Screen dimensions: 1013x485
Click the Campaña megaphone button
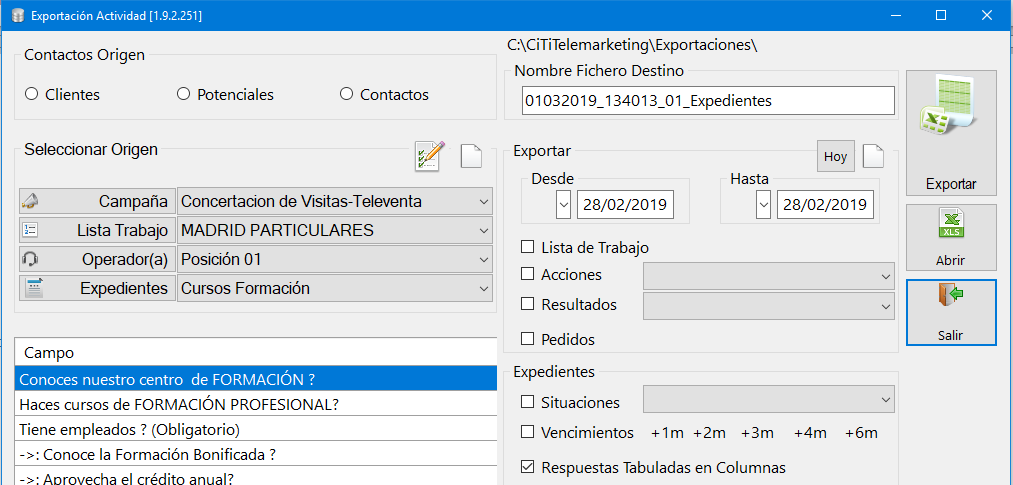coord(98,201)
